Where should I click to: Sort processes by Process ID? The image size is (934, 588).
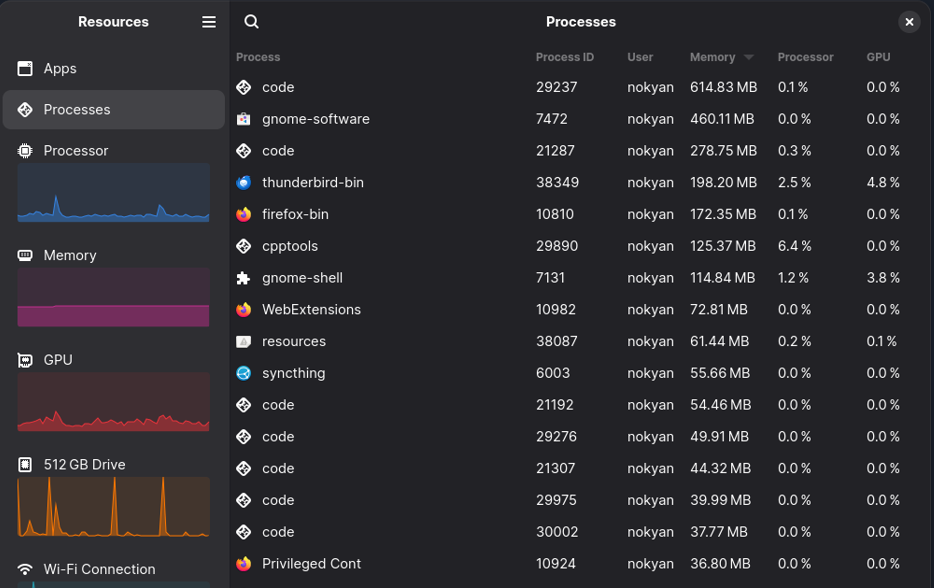click(565, 57)
